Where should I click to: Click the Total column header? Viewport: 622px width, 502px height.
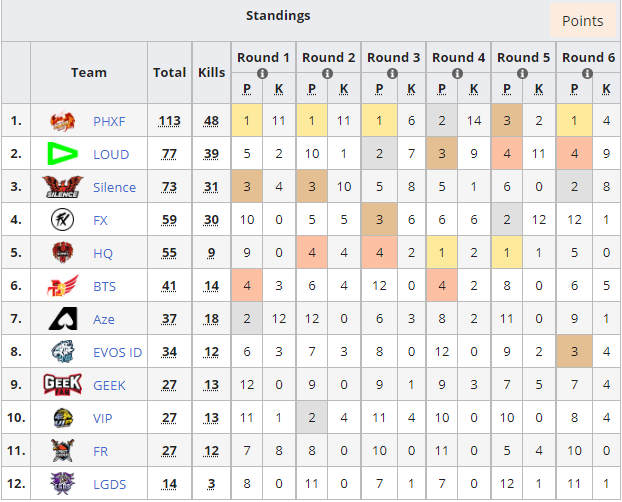click(169, 73)
